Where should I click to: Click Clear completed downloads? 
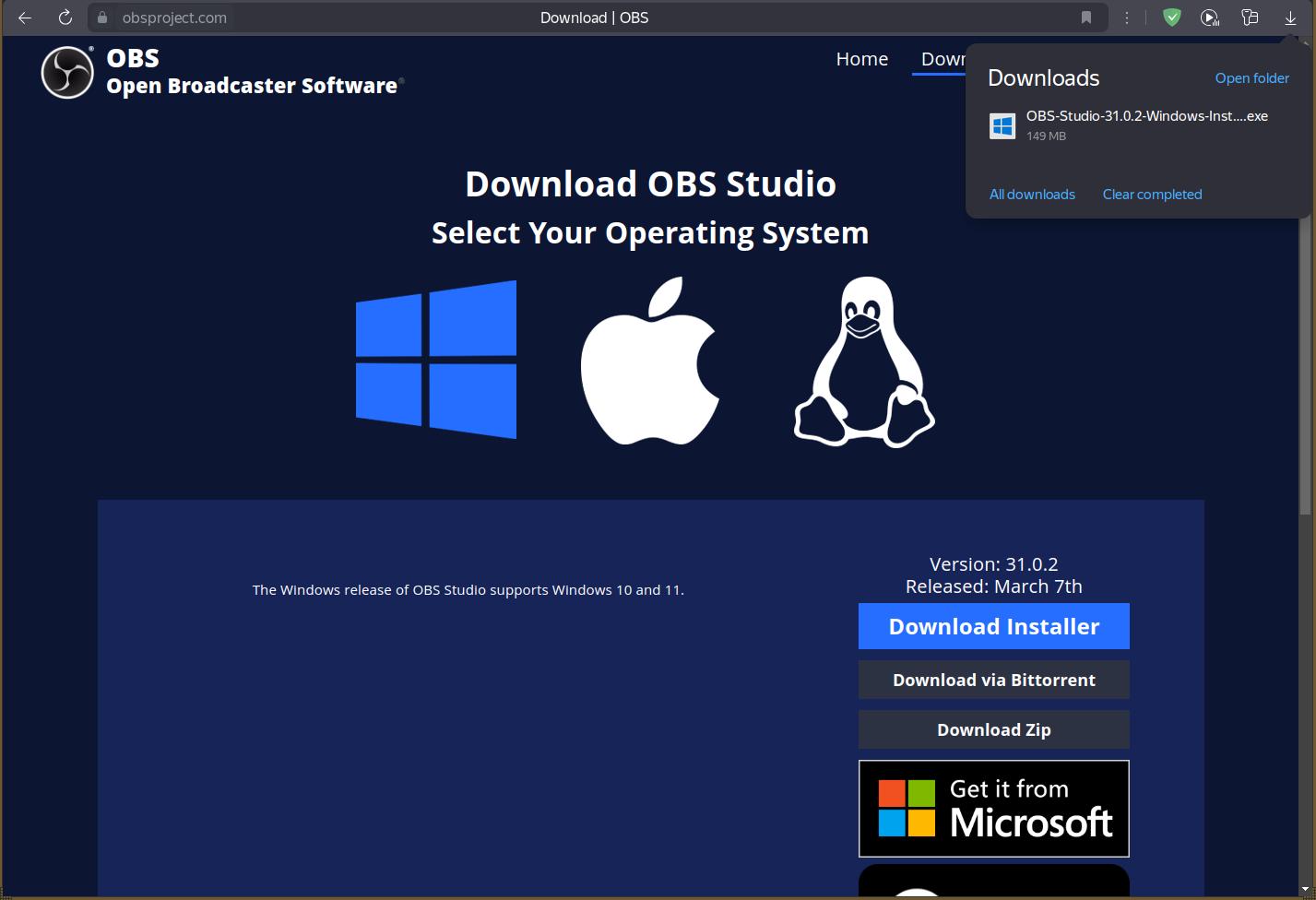point(1152,195)
